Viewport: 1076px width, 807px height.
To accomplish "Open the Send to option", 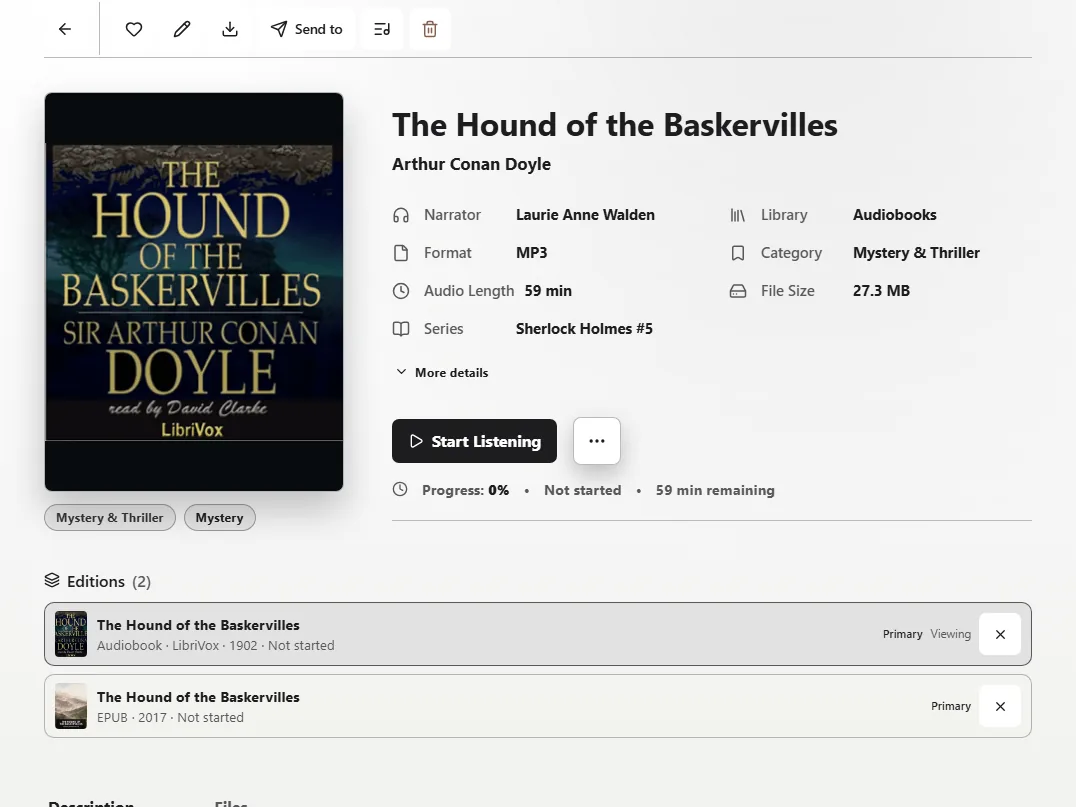I will (x=307, y=29).
